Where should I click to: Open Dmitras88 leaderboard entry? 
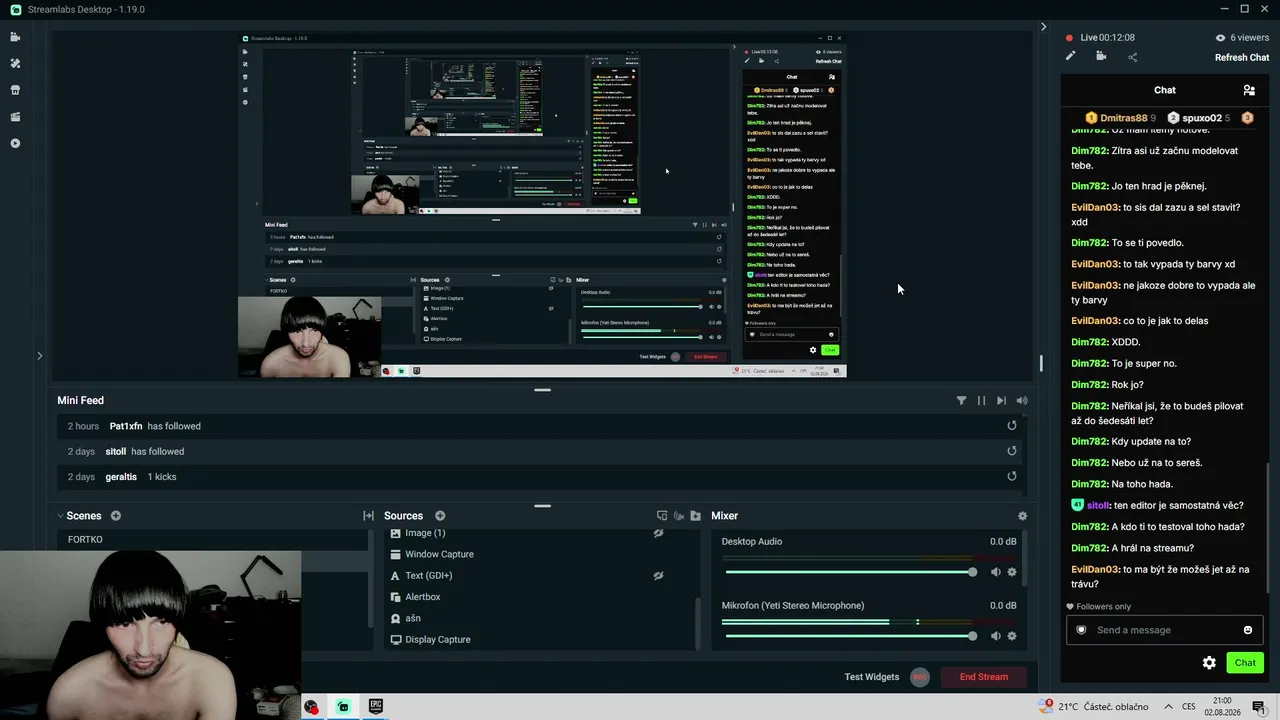1120,118
